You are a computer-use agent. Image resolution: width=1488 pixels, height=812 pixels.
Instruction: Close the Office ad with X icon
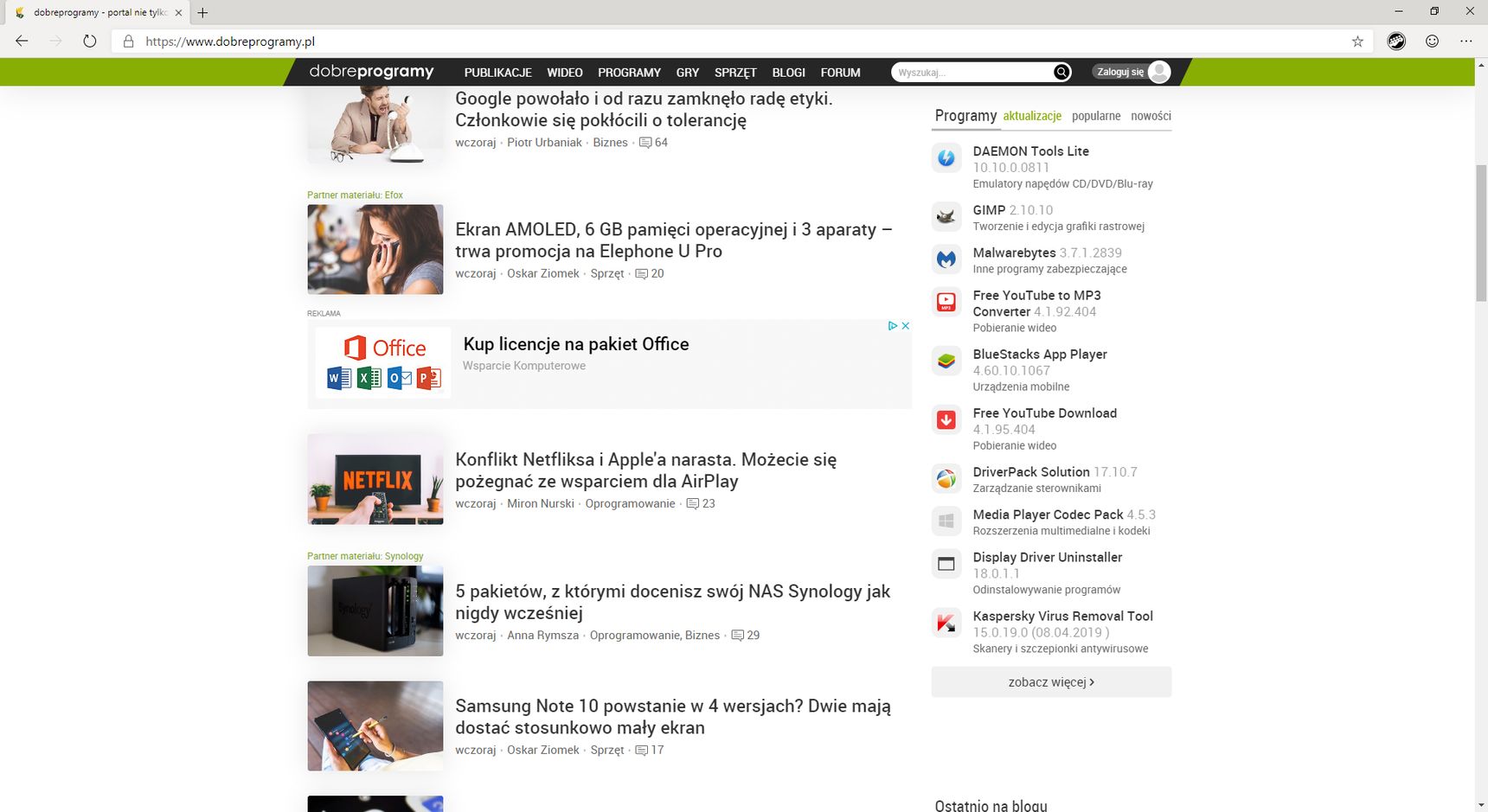click(905, 326)
